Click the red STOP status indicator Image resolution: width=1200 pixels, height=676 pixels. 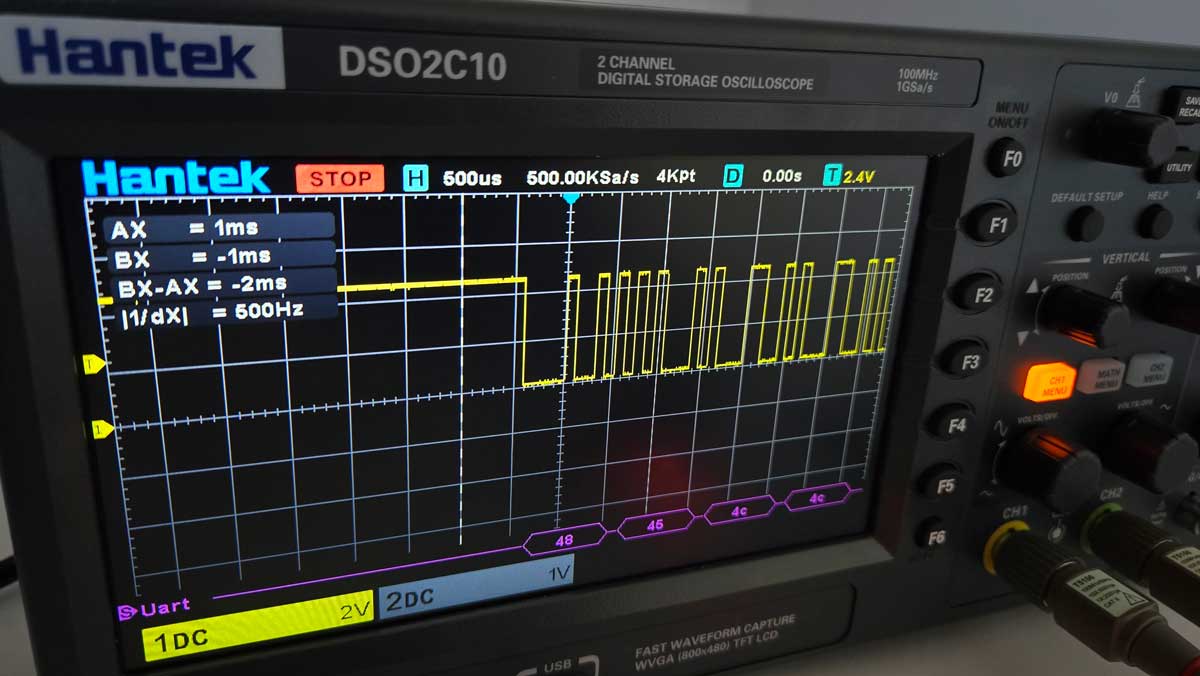point(339,179)
